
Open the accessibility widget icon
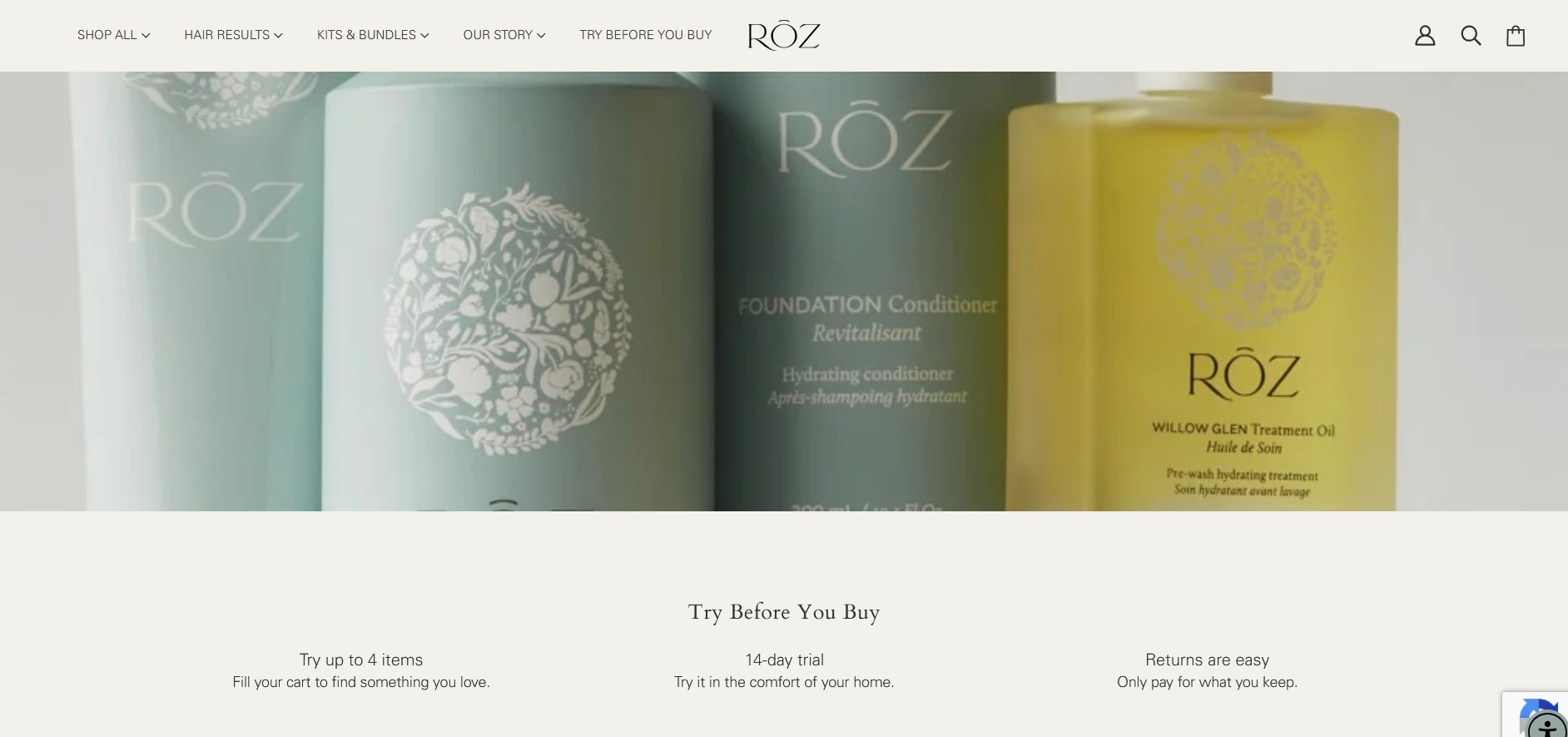point(1547,725)
